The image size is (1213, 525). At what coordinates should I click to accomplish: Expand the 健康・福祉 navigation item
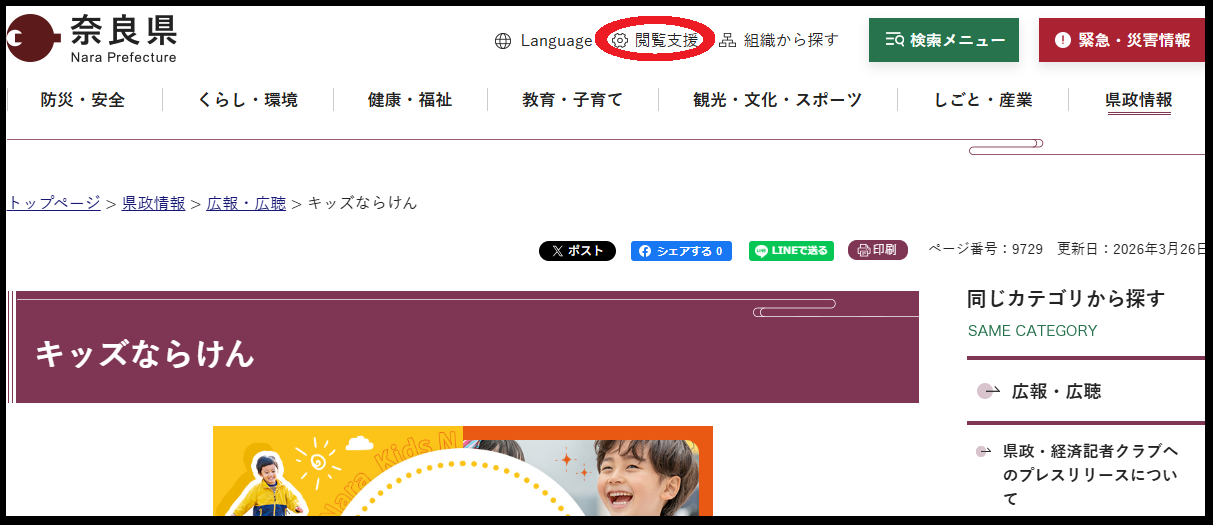pyautogui.click(x=410, y=100)
